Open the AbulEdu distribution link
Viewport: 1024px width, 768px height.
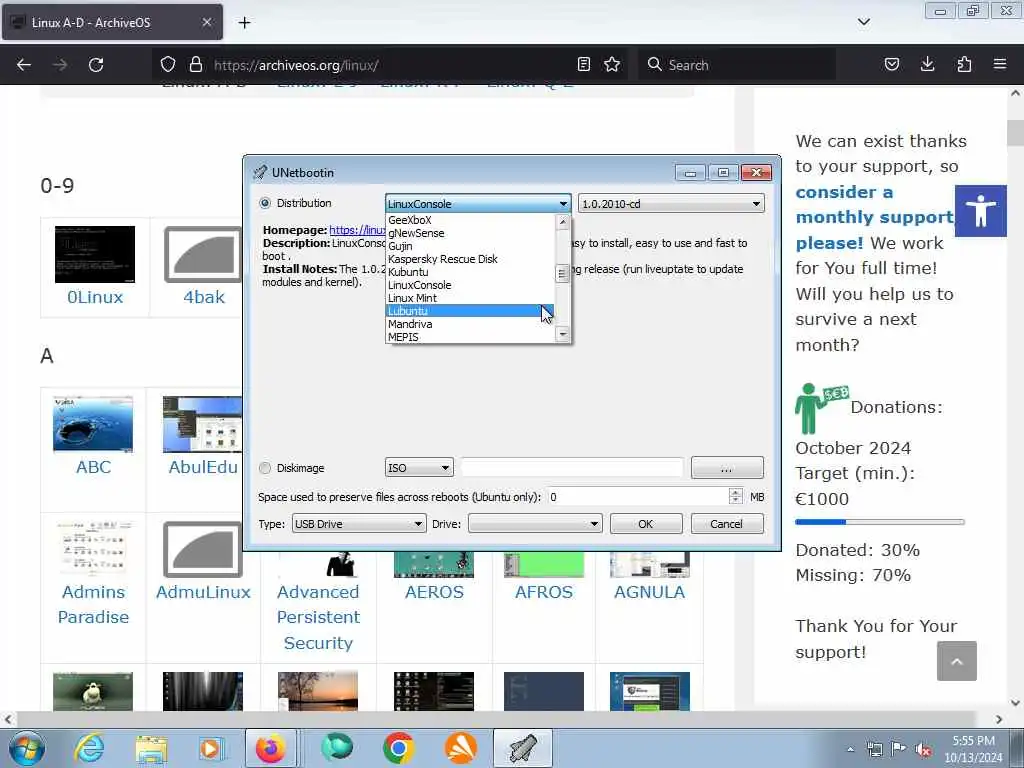203,467
